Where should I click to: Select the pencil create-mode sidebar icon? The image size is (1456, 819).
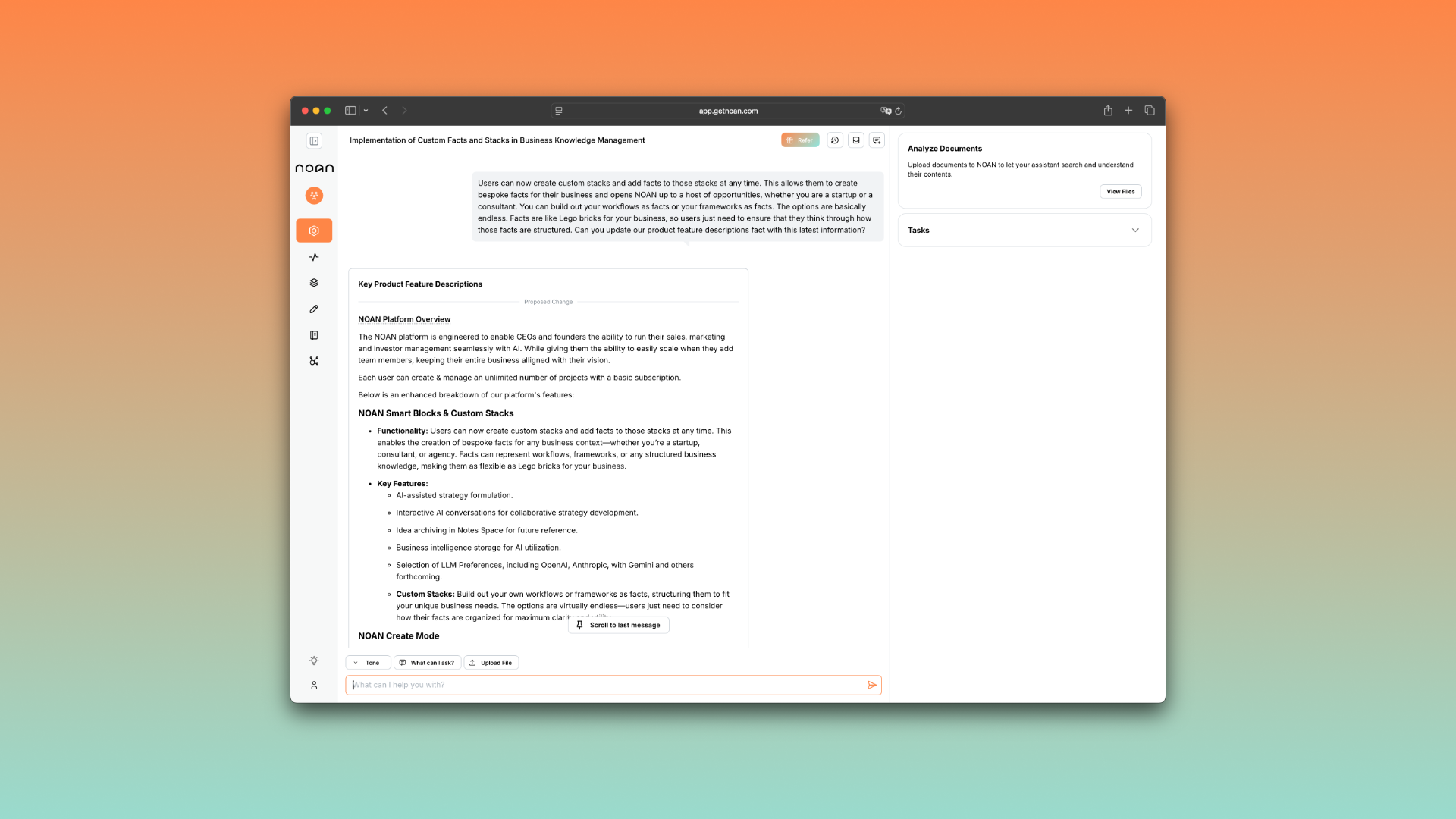314,309
